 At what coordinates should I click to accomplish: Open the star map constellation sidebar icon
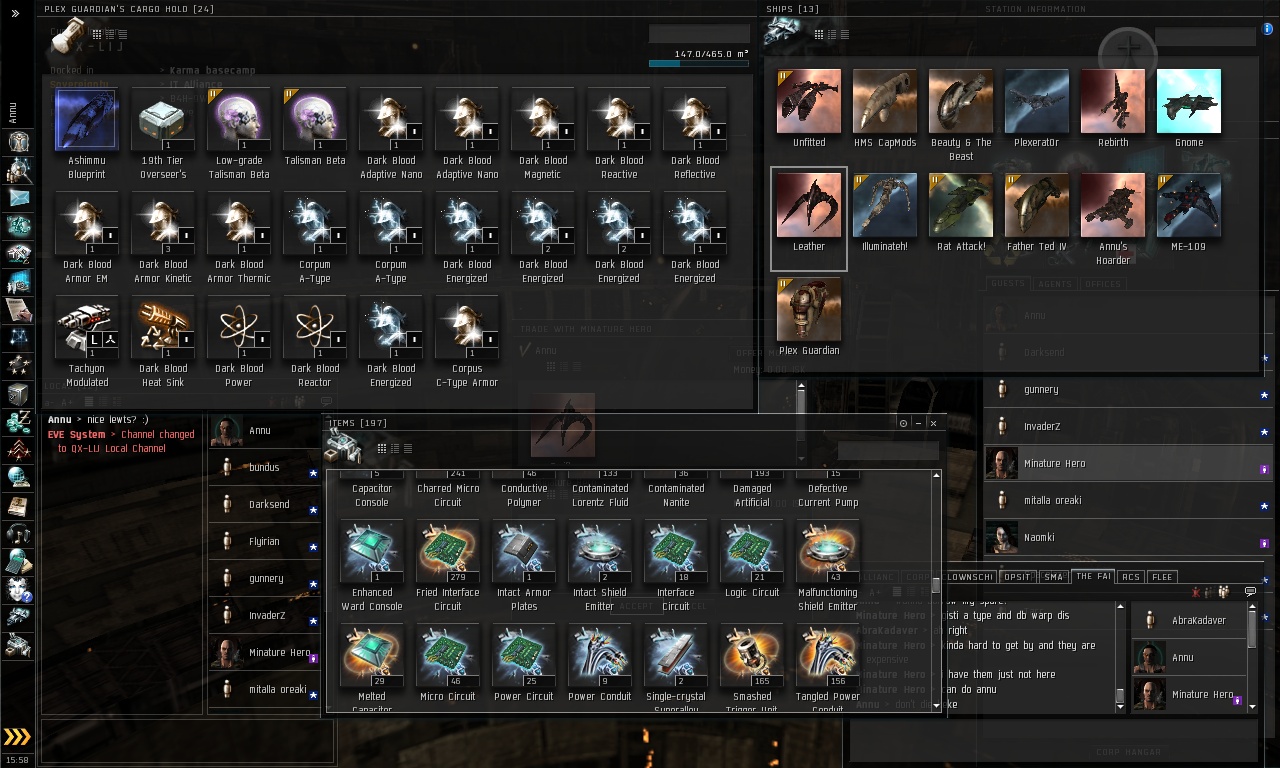coord(18,338)
